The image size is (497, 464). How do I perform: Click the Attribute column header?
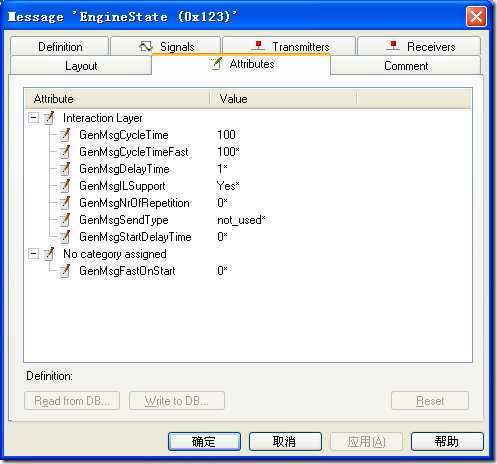(117, 99)
